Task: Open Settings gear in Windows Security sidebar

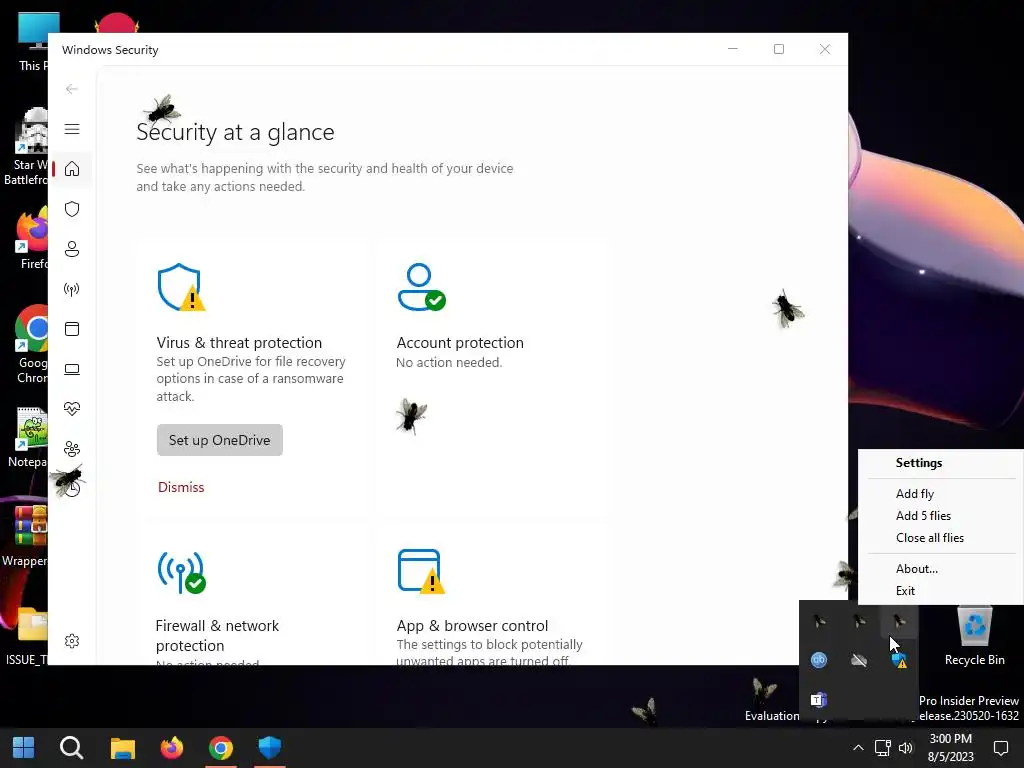Action: click(x=72, y=641)
